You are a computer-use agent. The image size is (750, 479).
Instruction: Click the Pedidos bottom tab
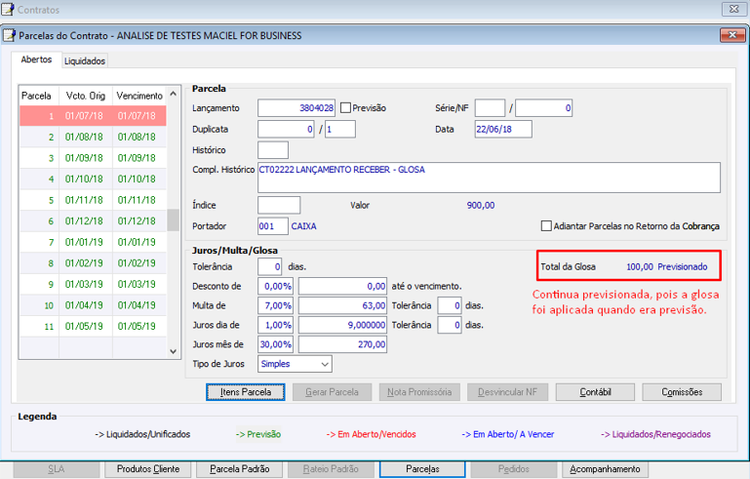(x=514, y=469)
